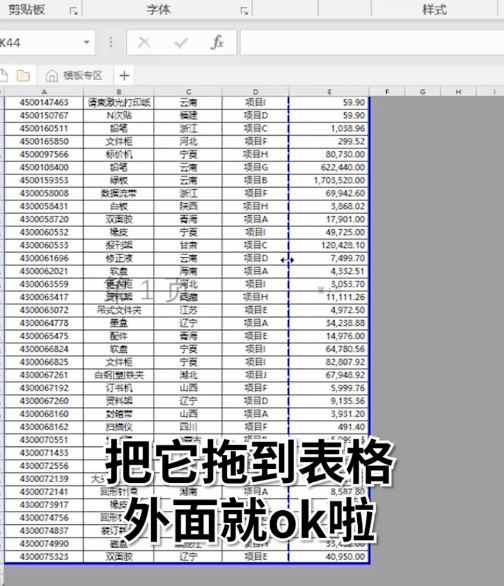Click cell with ID 4500150767

tap(44, 115)
